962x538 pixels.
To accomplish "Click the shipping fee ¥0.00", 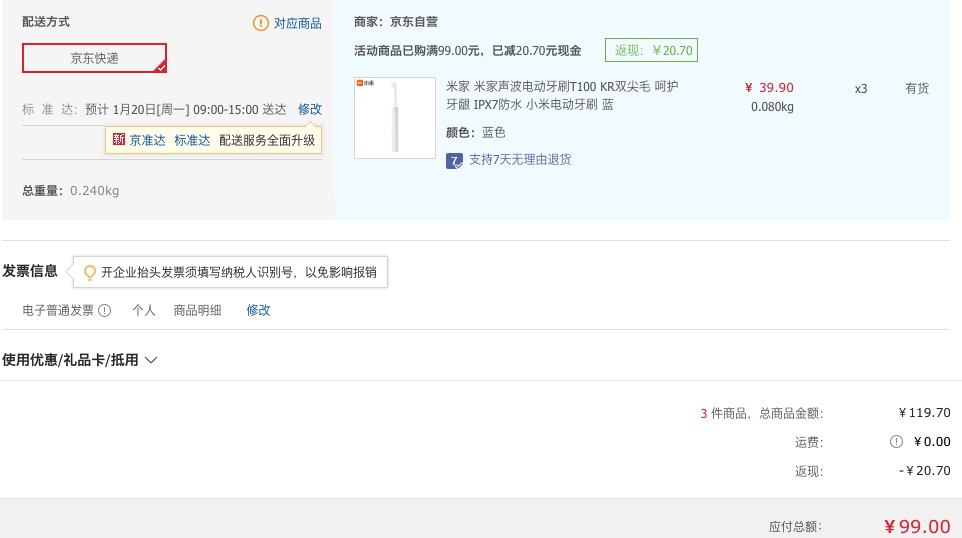I will click(x=932, y=442).
